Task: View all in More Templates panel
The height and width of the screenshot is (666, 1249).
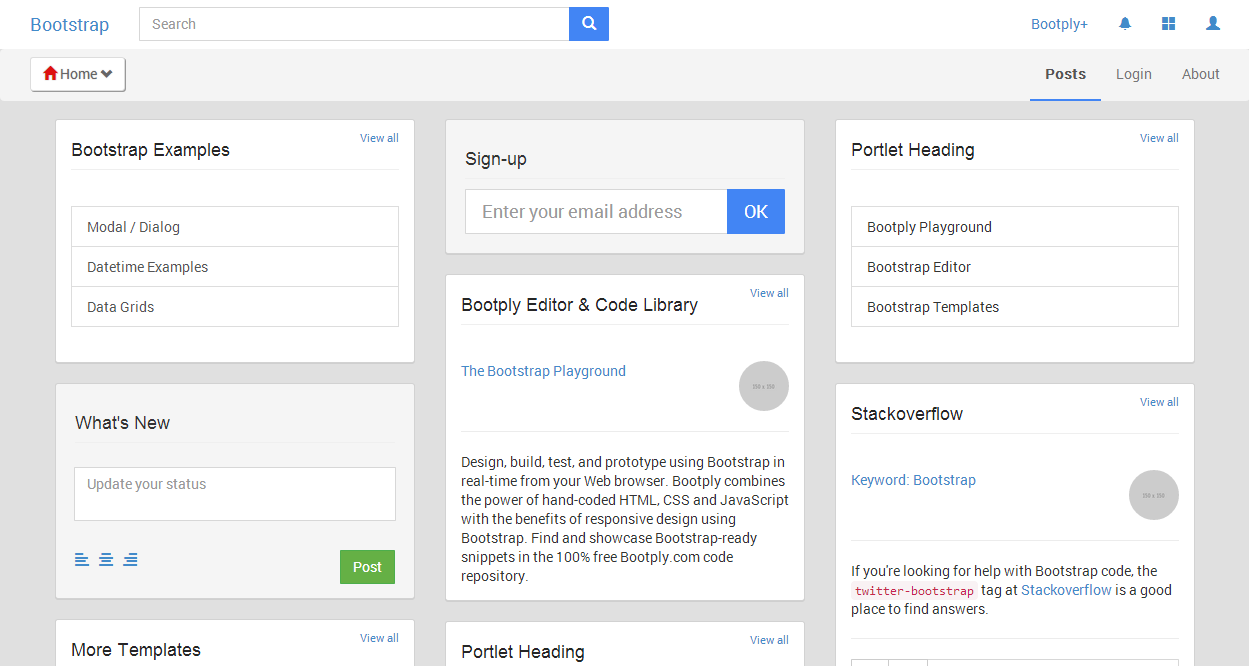Action: 379,638
